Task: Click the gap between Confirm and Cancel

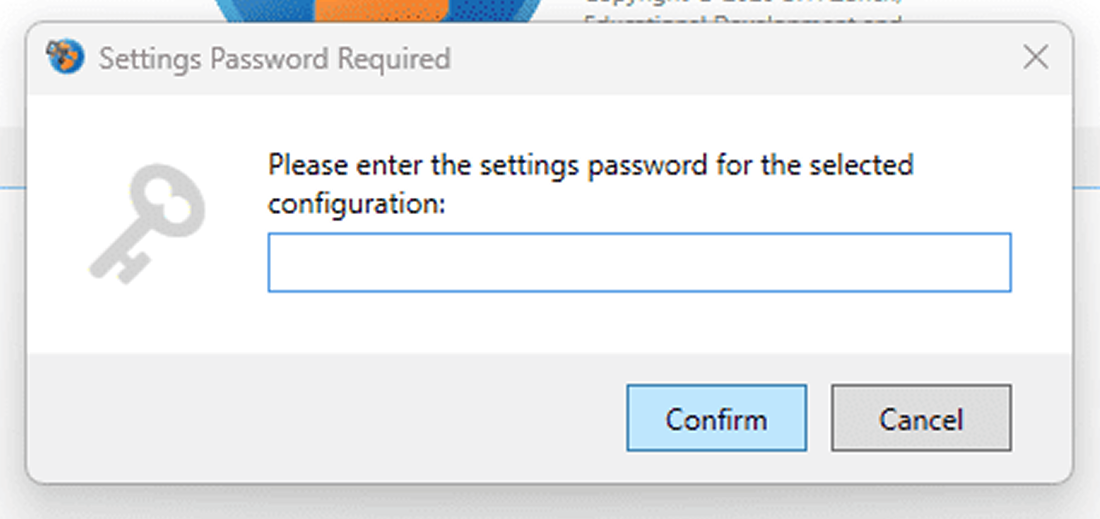Action: (819, 418)
